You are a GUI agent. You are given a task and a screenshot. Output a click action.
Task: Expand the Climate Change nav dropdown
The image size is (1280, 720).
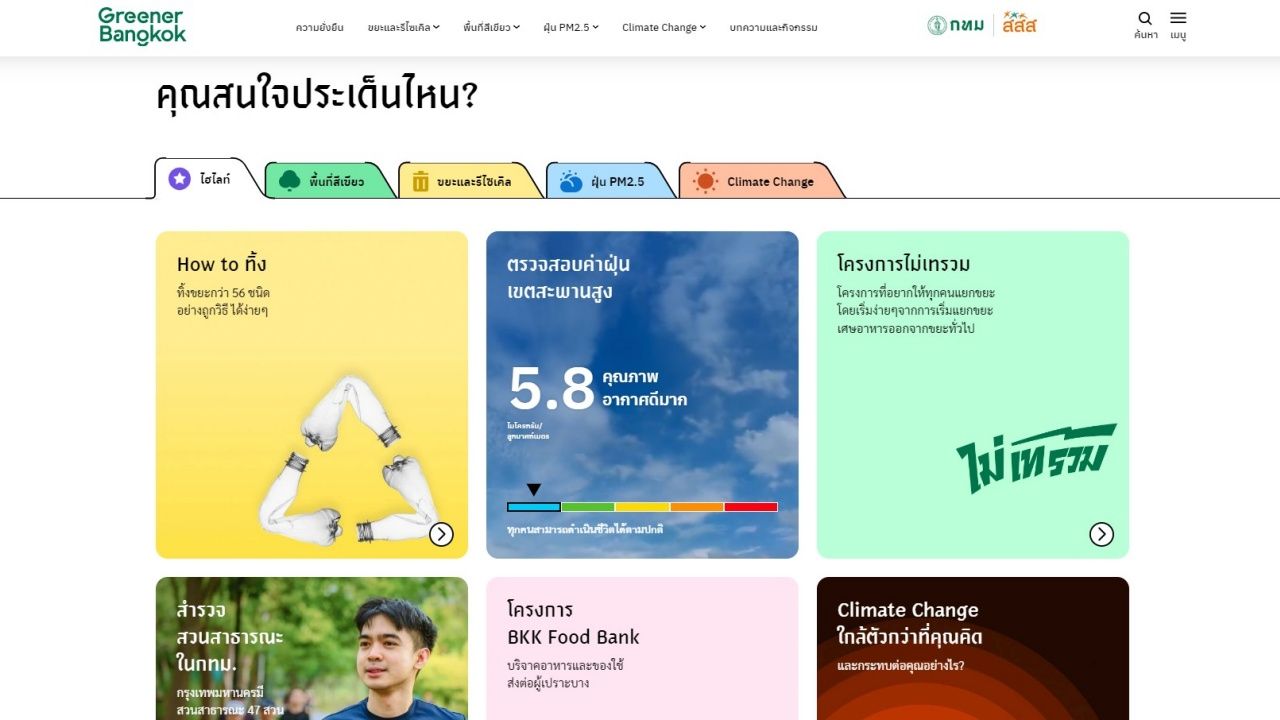pyautogui.click(x=664, y=27)
